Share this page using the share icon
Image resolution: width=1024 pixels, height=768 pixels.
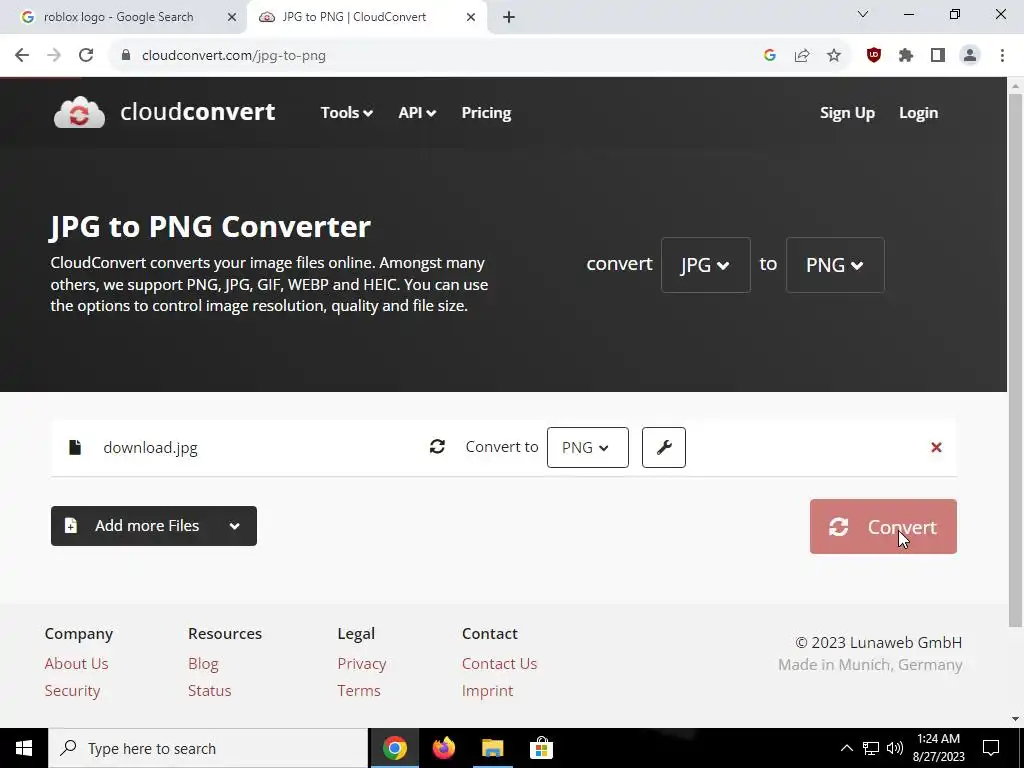click(x=802, y=56)
